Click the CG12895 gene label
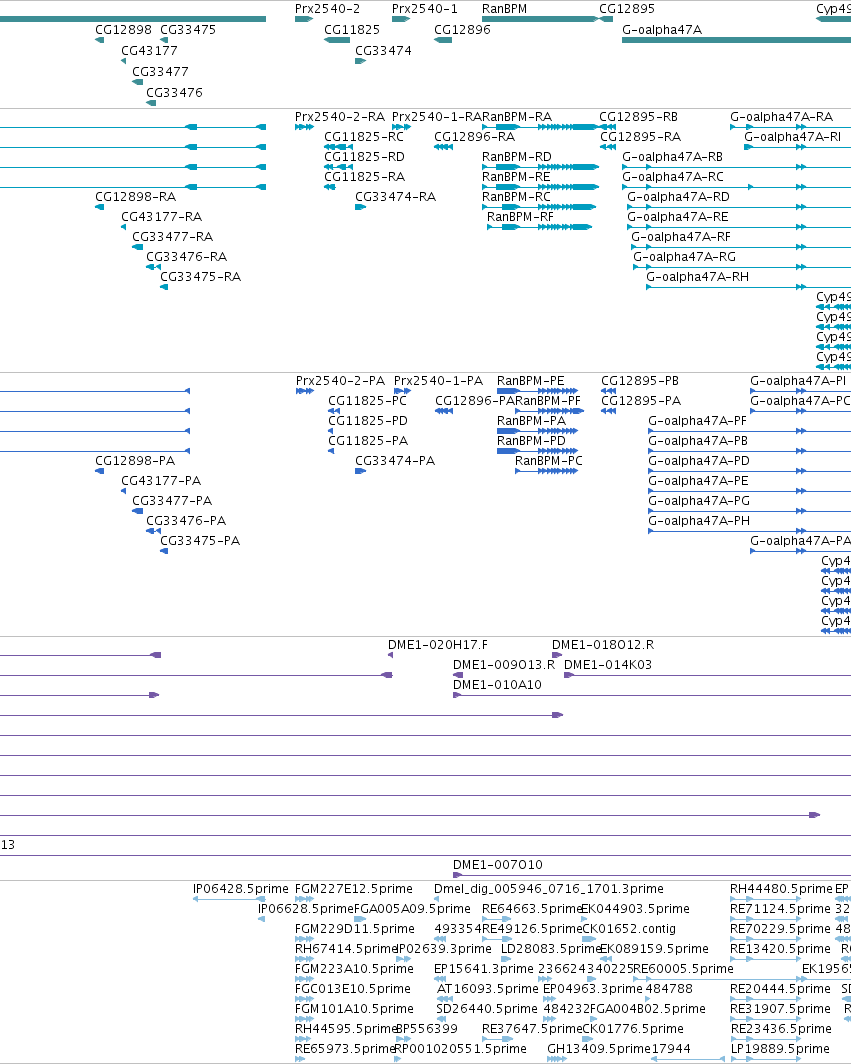 pos(627,9)
